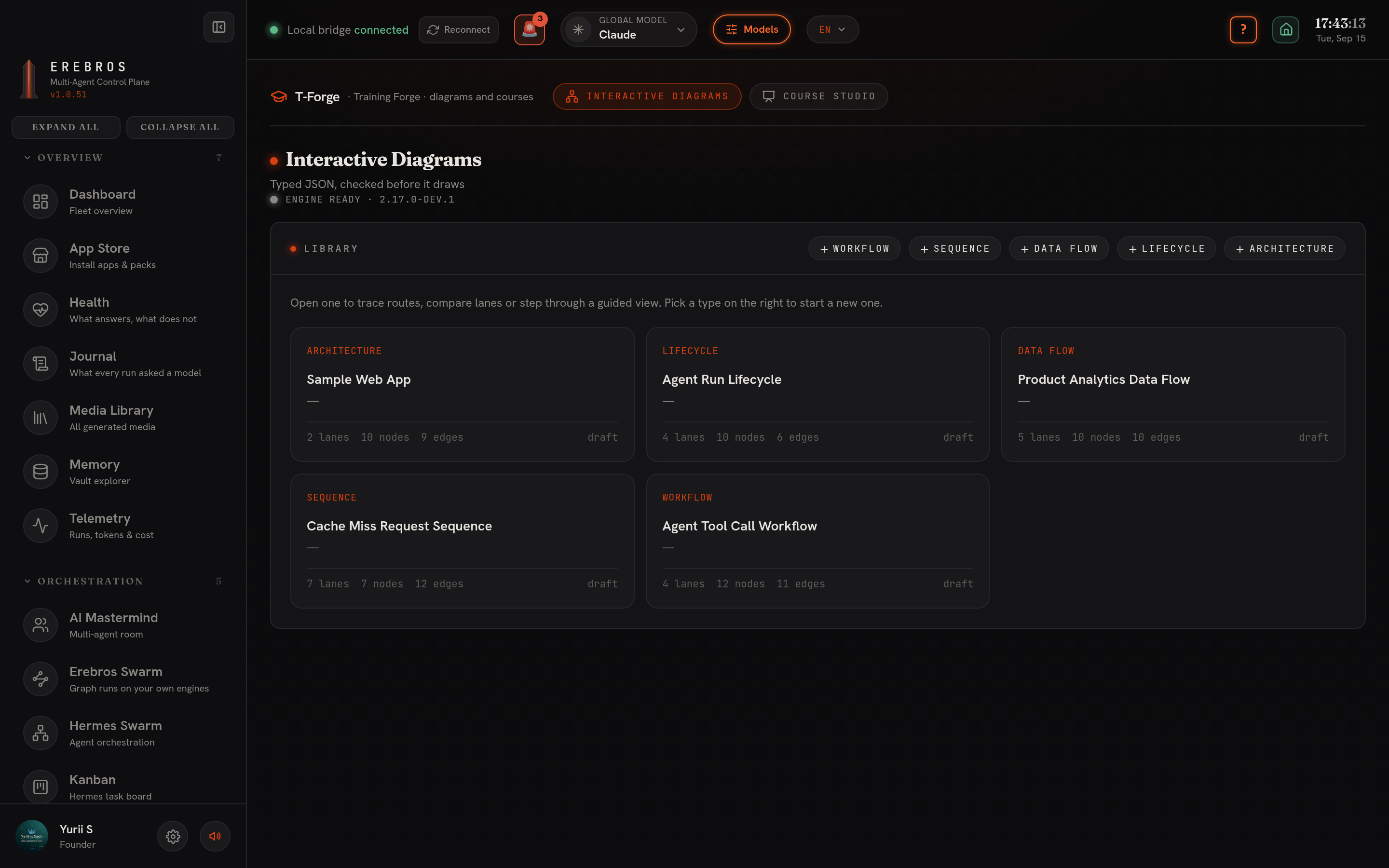Open the App Store storefront icon
1389x868 pixels.
pos(40,256)
